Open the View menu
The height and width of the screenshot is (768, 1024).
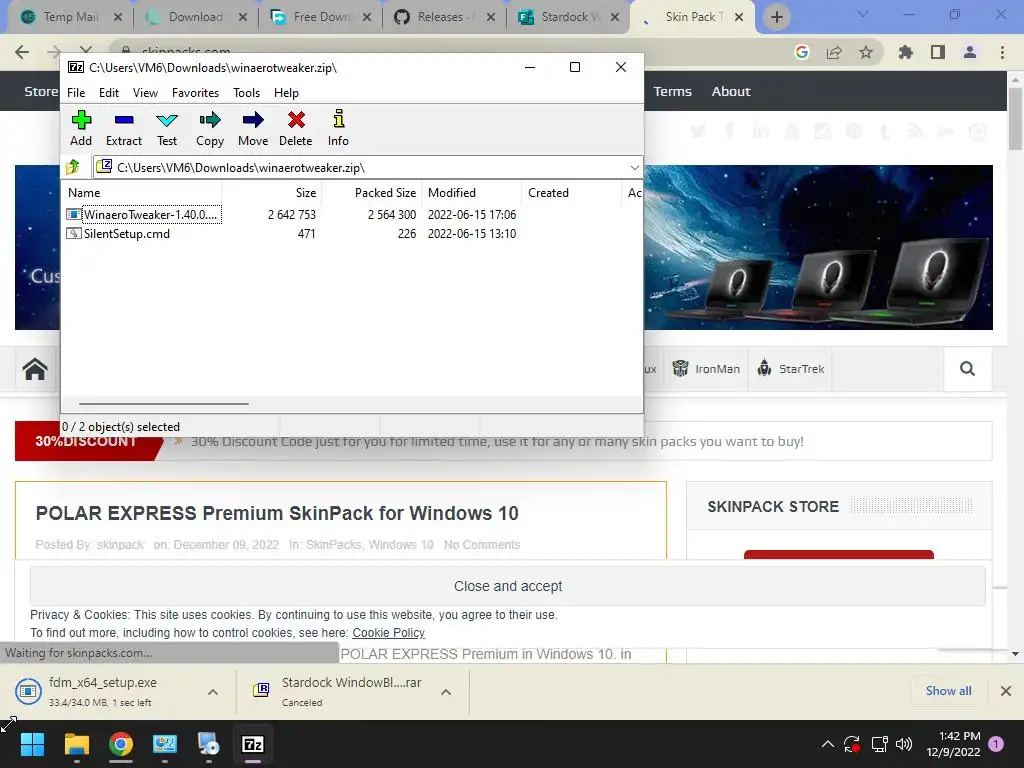[x=145, y=93]
